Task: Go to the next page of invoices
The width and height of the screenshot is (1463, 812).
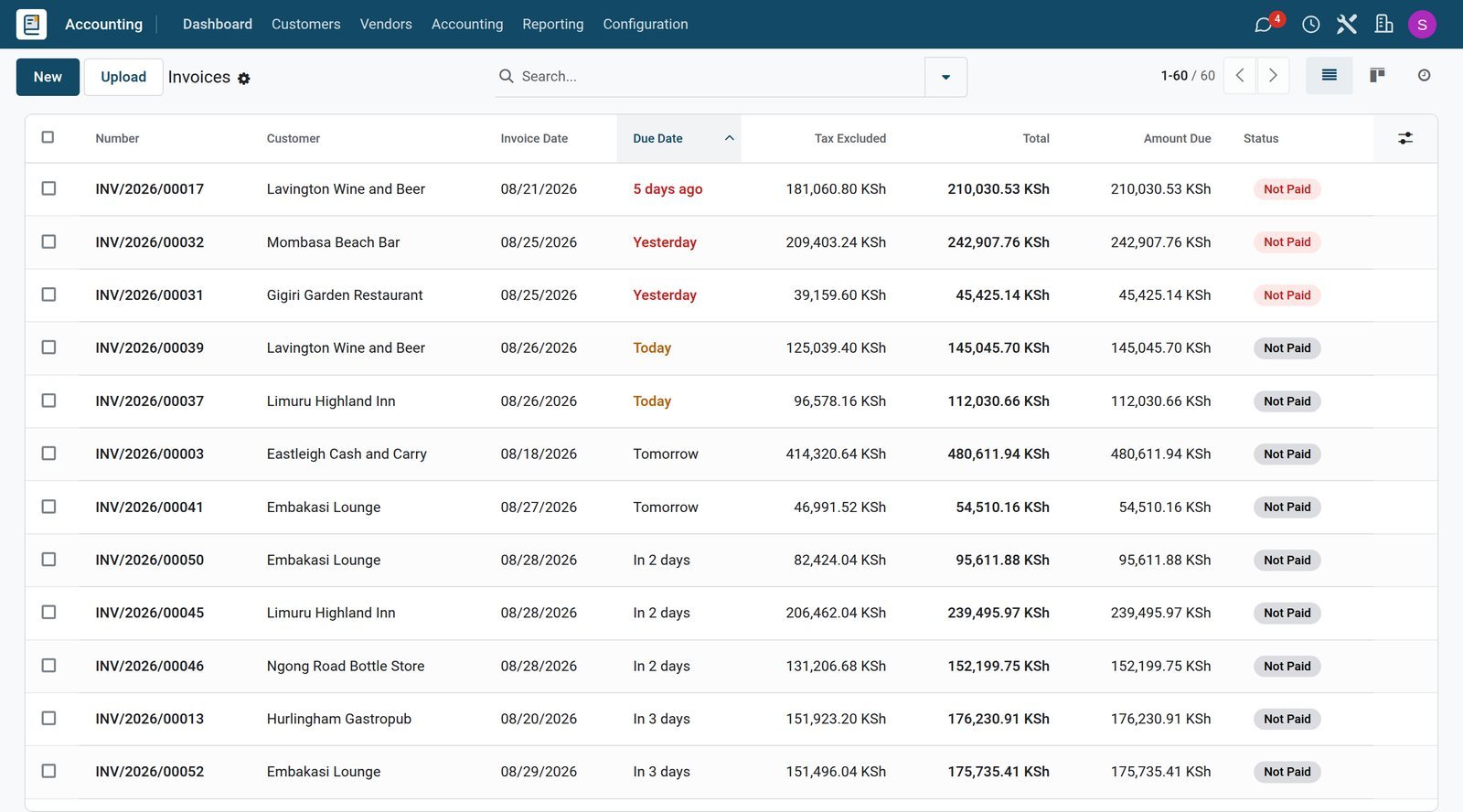Action: click(x=1273, y=76)
